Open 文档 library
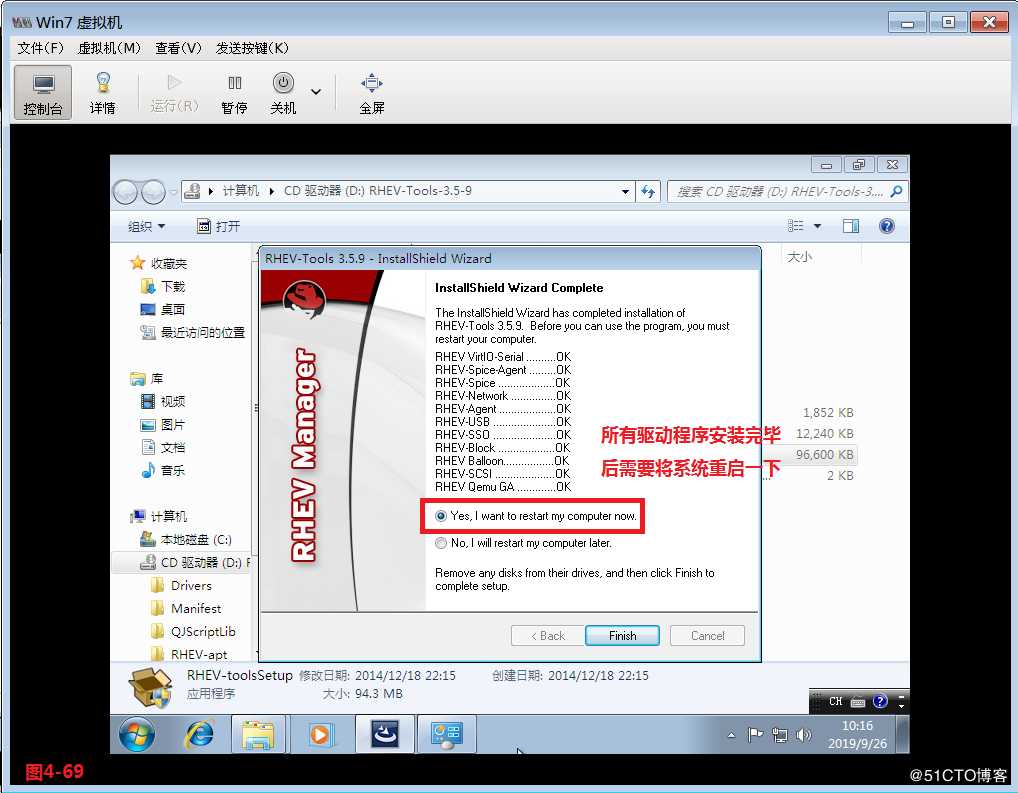1018x793 pixels. [163, 447]
